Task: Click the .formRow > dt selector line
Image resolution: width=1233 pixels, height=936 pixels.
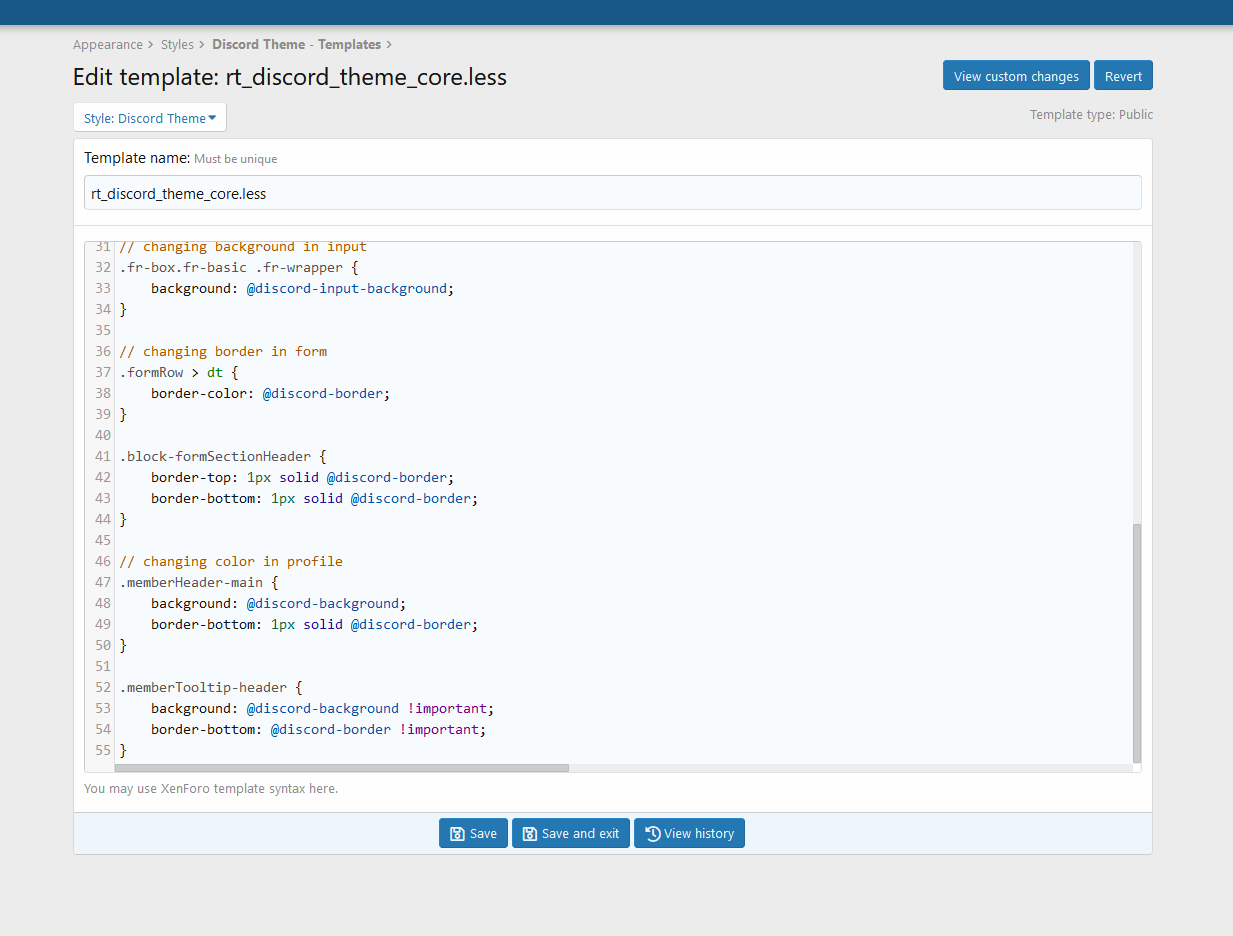Action: click(x=178, y=372)
